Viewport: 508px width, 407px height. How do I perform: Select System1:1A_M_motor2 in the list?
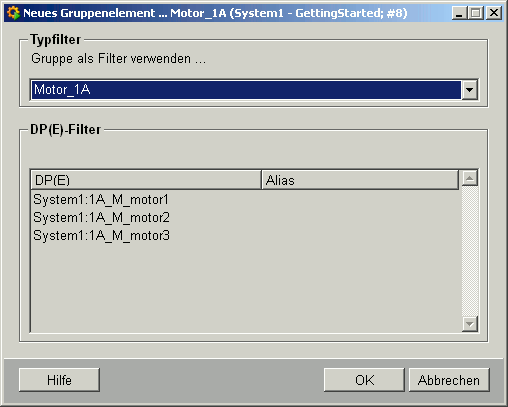click(245, 218)
